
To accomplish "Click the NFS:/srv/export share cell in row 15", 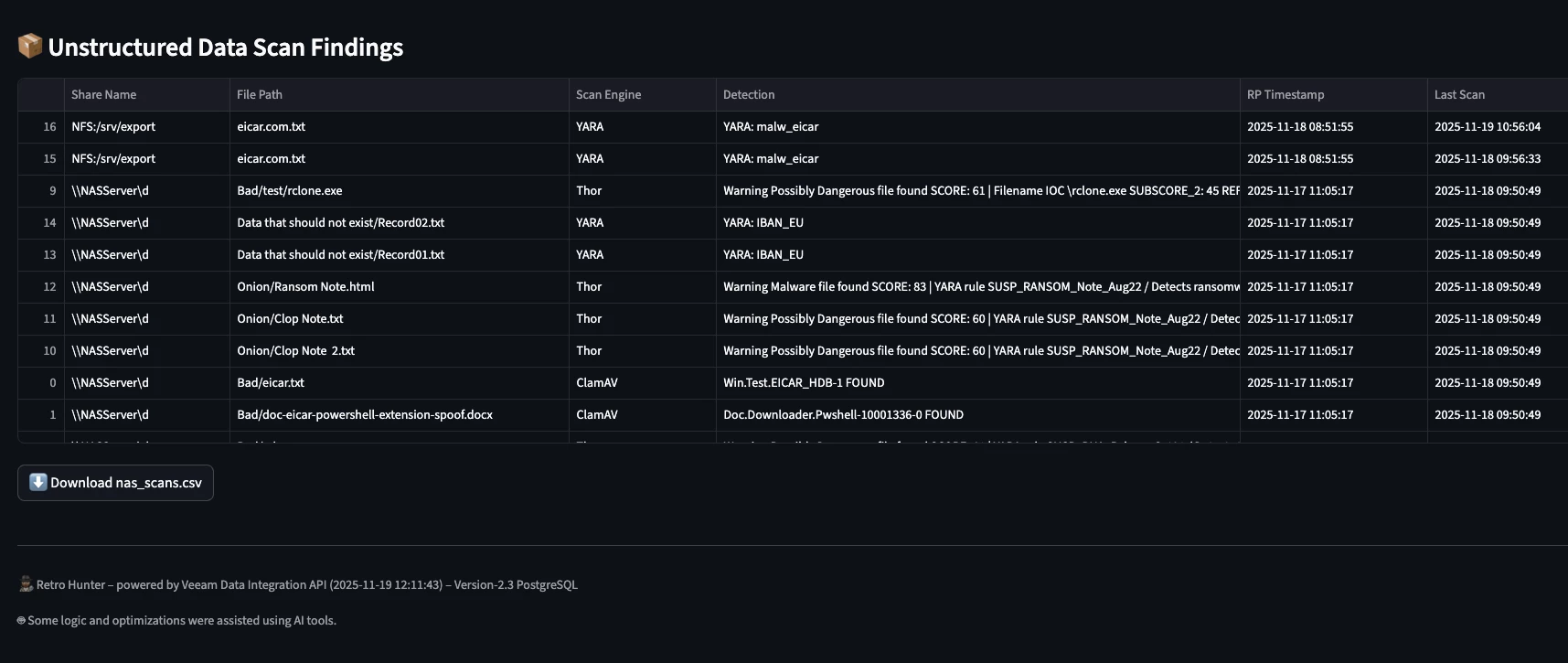I will [113, 158].
